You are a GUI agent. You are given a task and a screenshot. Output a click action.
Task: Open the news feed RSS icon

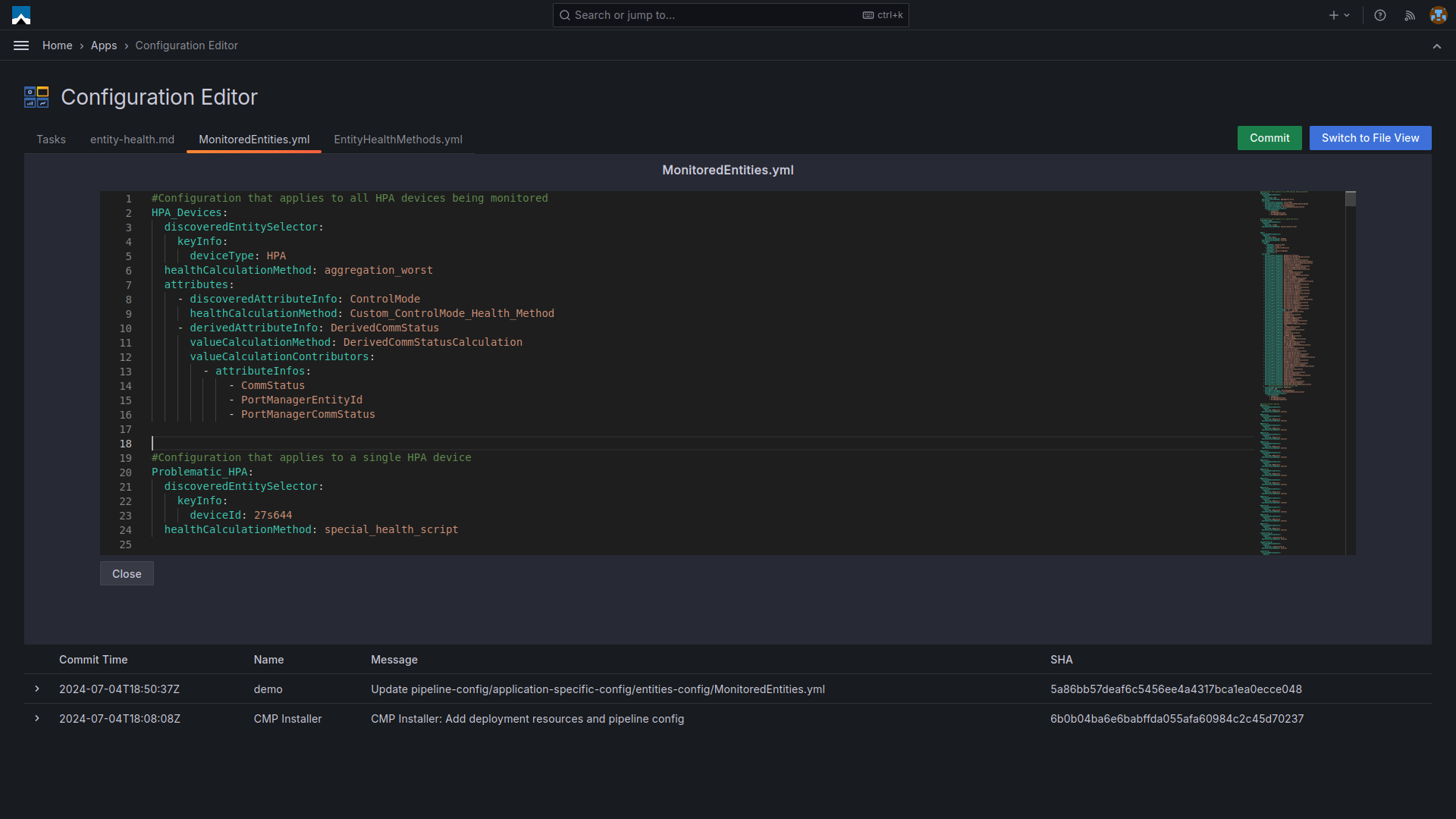pos(1410,15)
